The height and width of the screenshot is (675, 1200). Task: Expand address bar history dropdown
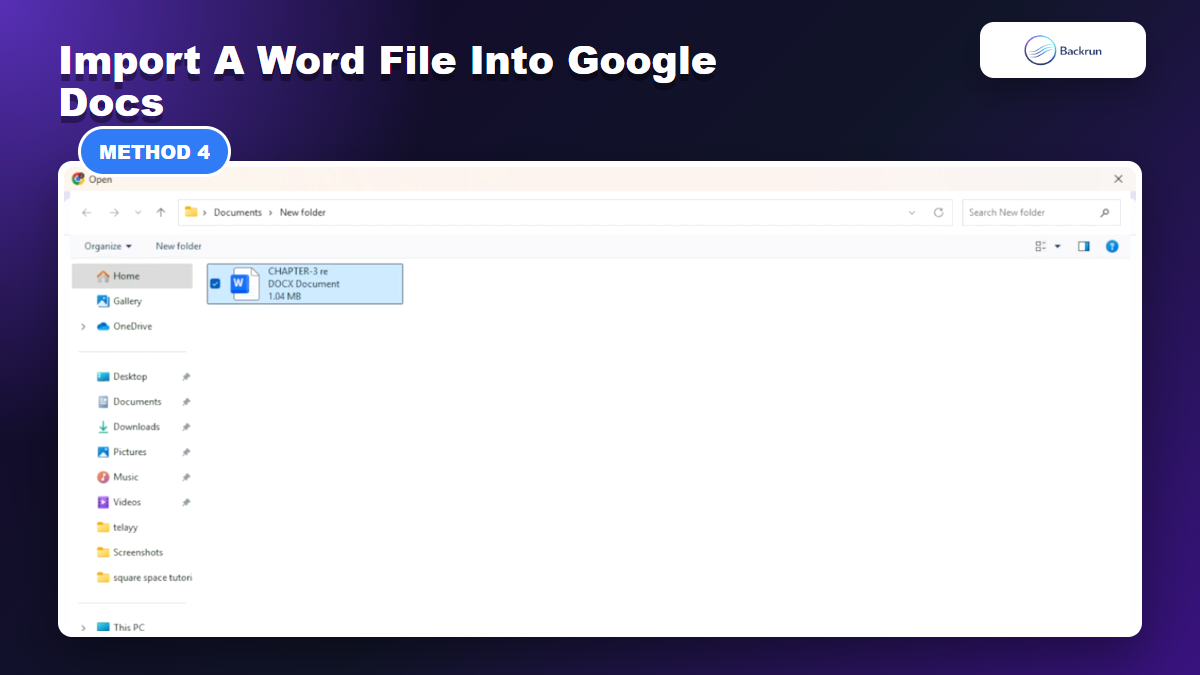coord(912,213)
